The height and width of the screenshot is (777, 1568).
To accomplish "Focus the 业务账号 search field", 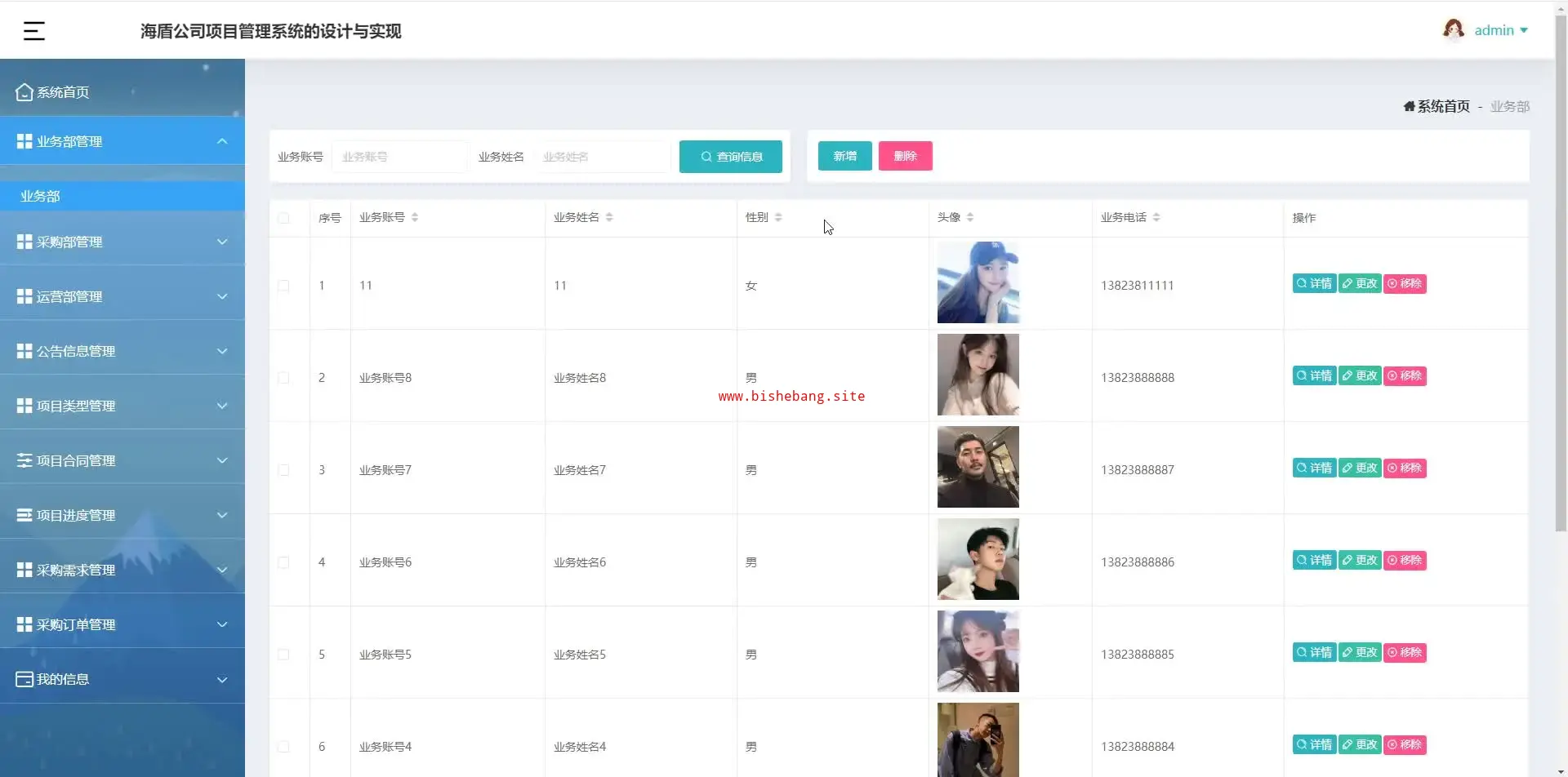I will pos(399,157).
